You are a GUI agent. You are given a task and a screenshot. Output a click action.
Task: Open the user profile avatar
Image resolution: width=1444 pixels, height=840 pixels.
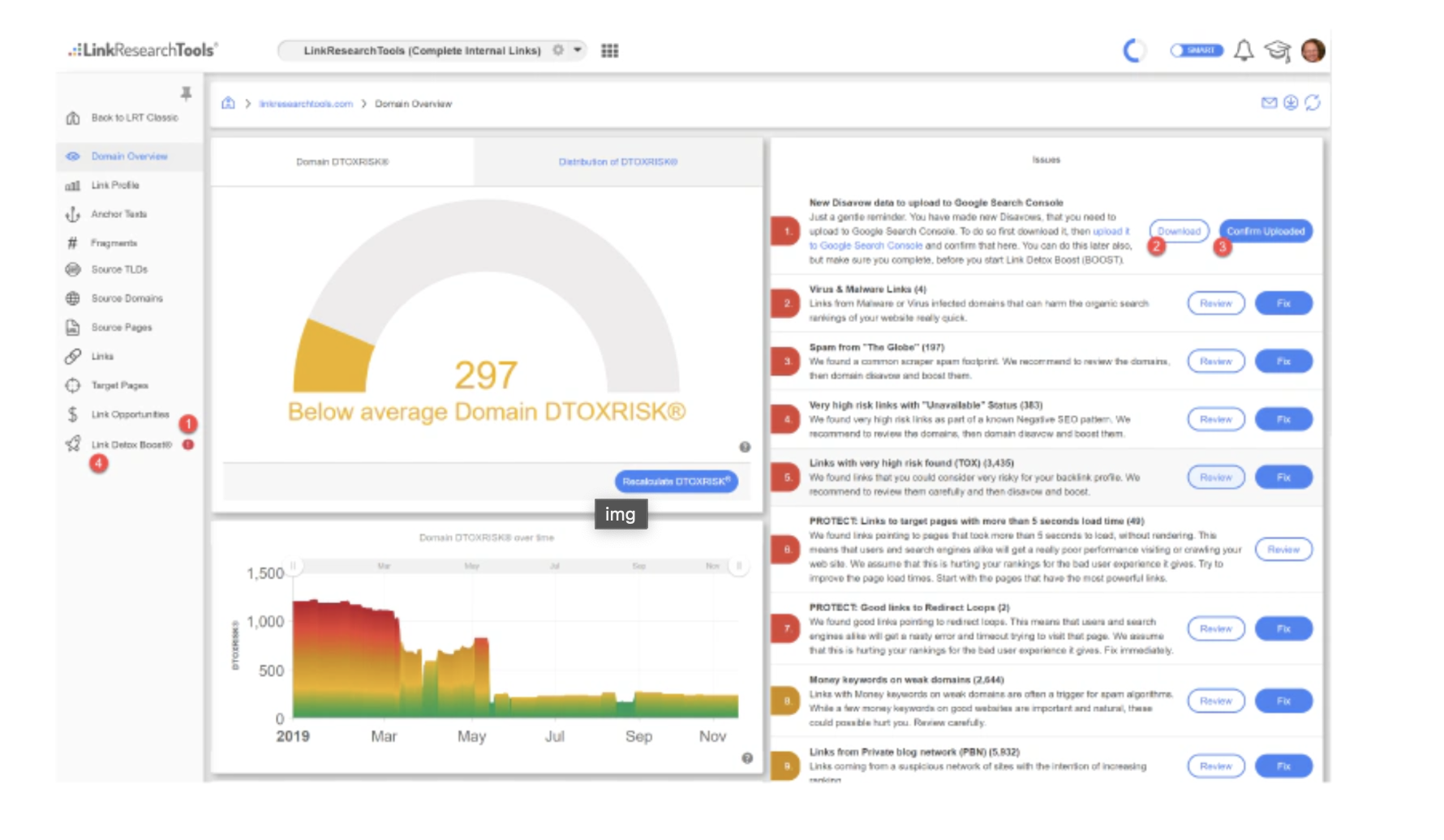point(1313,50)
